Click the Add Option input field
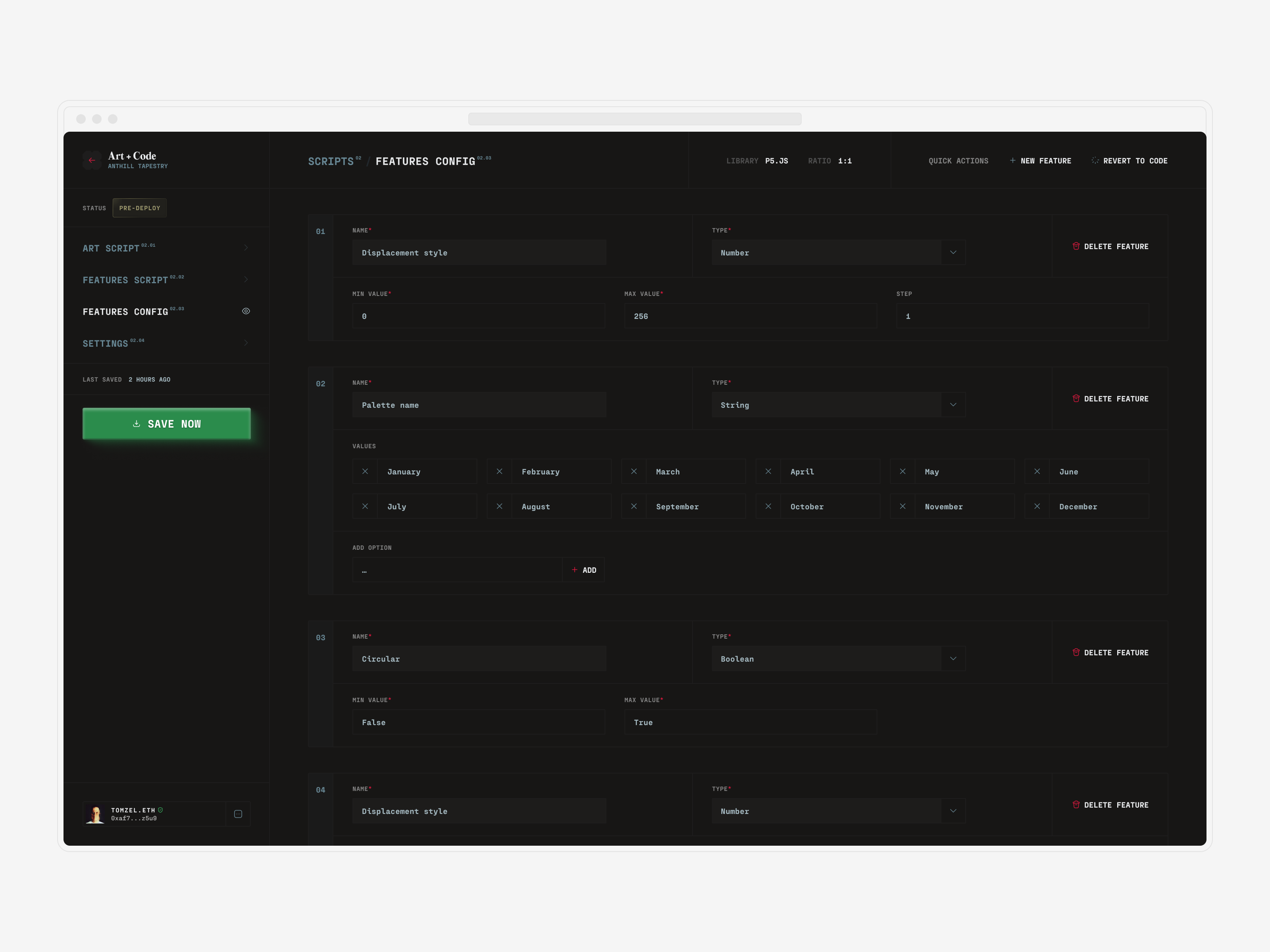Viewport: 1270px width, 952px height. coord(458,570)
